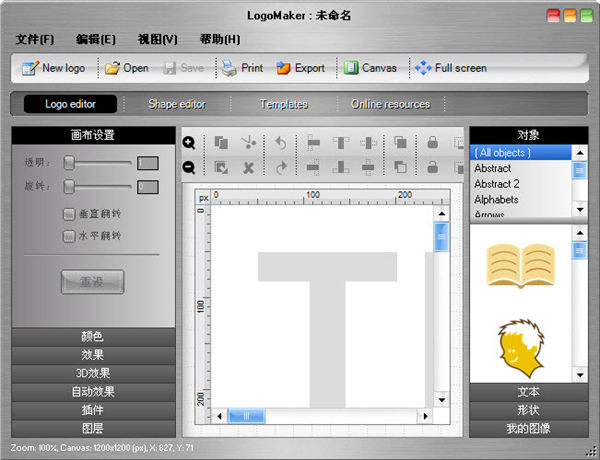
Task: Expand the 3D效果 panel section
Action: click(92, 373)
